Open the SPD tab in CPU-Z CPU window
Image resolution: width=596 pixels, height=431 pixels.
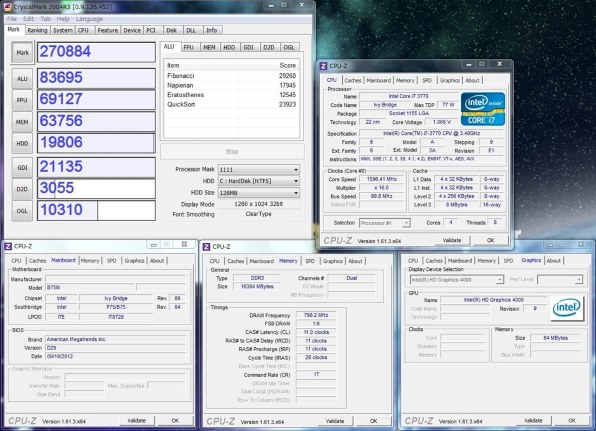(427, 81)
